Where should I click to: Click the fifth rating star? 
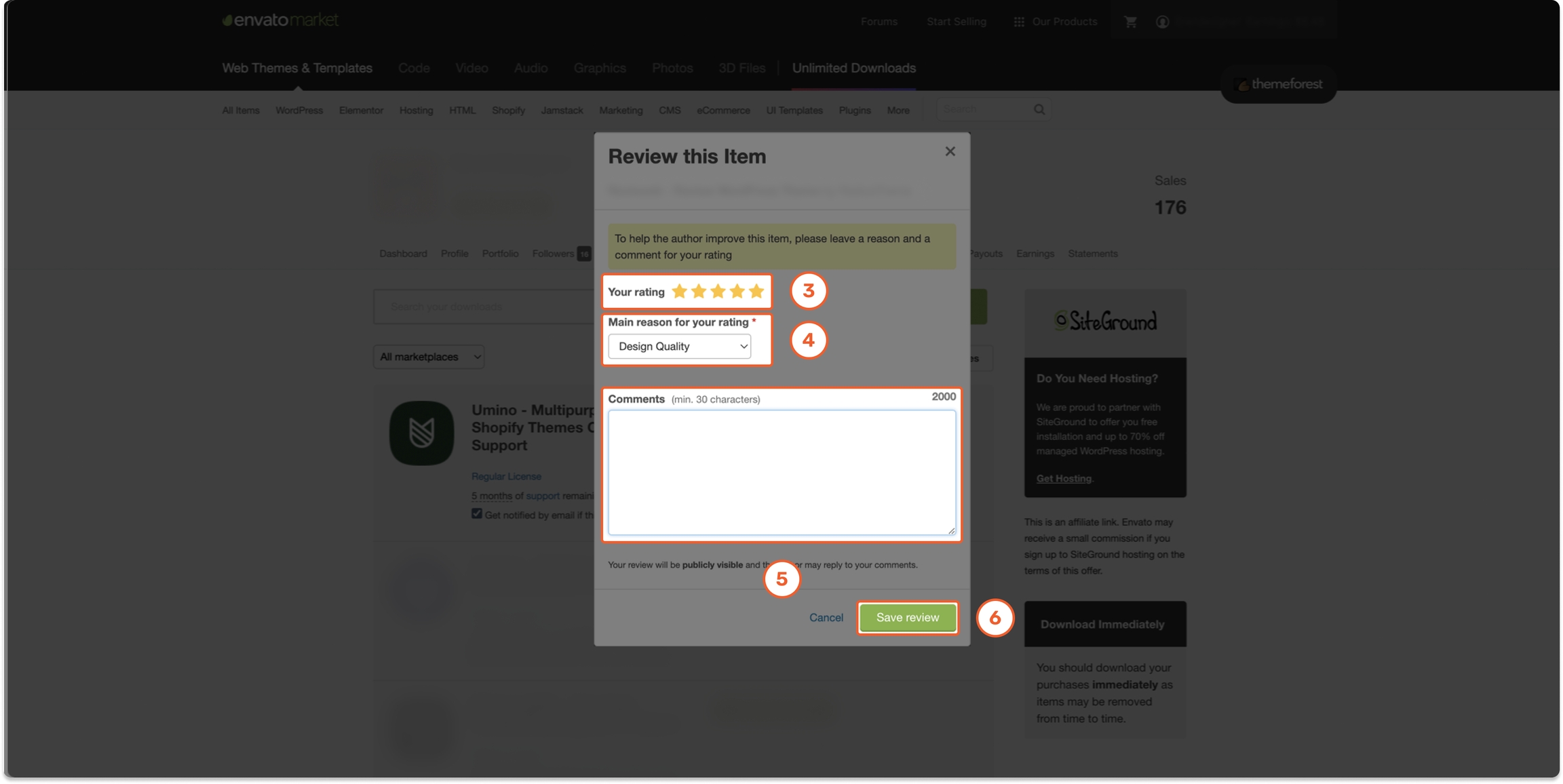[x=756, y=292]
